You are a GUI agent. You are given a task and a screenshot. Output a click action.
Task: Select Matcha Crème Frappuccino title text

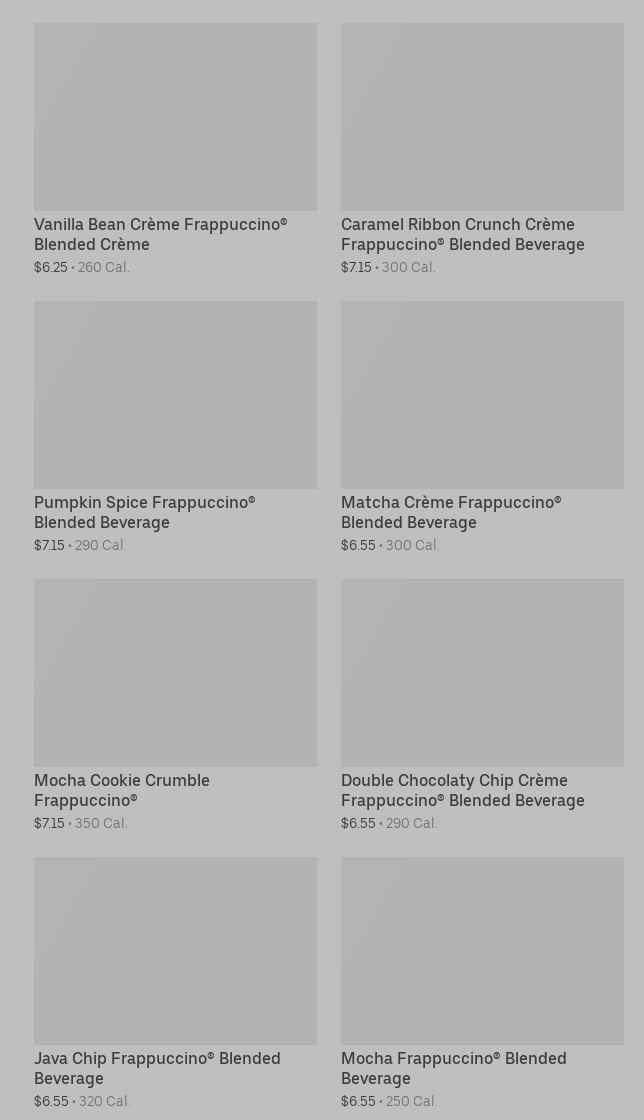tap(450, 512)
